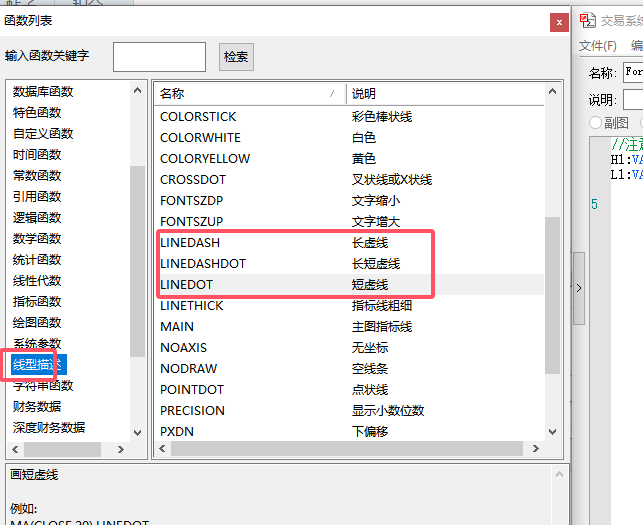Select LINETHICK function row
This screenshot has width=643, height=525.
349,306
